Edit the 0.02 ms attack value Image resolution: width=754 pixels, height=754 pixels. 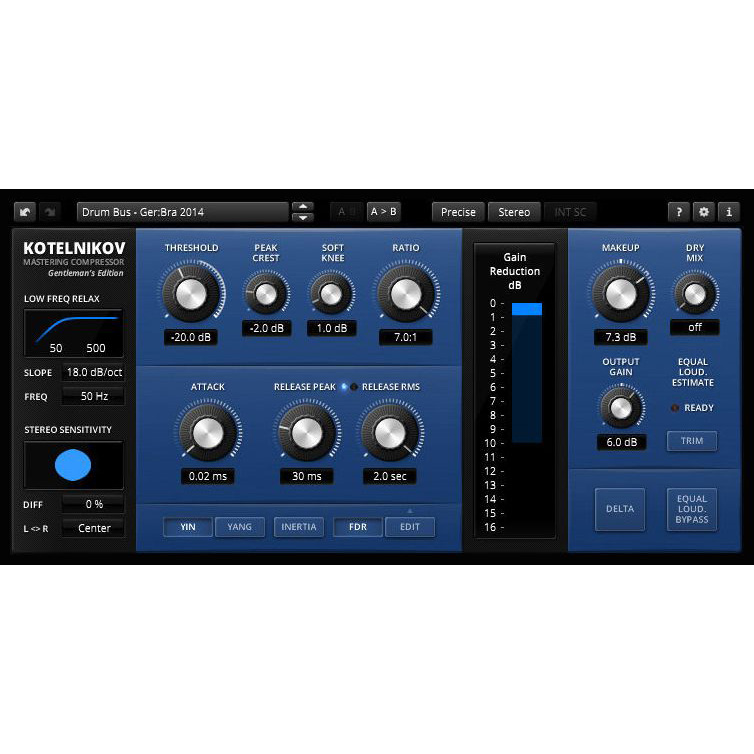click(208, 477)
